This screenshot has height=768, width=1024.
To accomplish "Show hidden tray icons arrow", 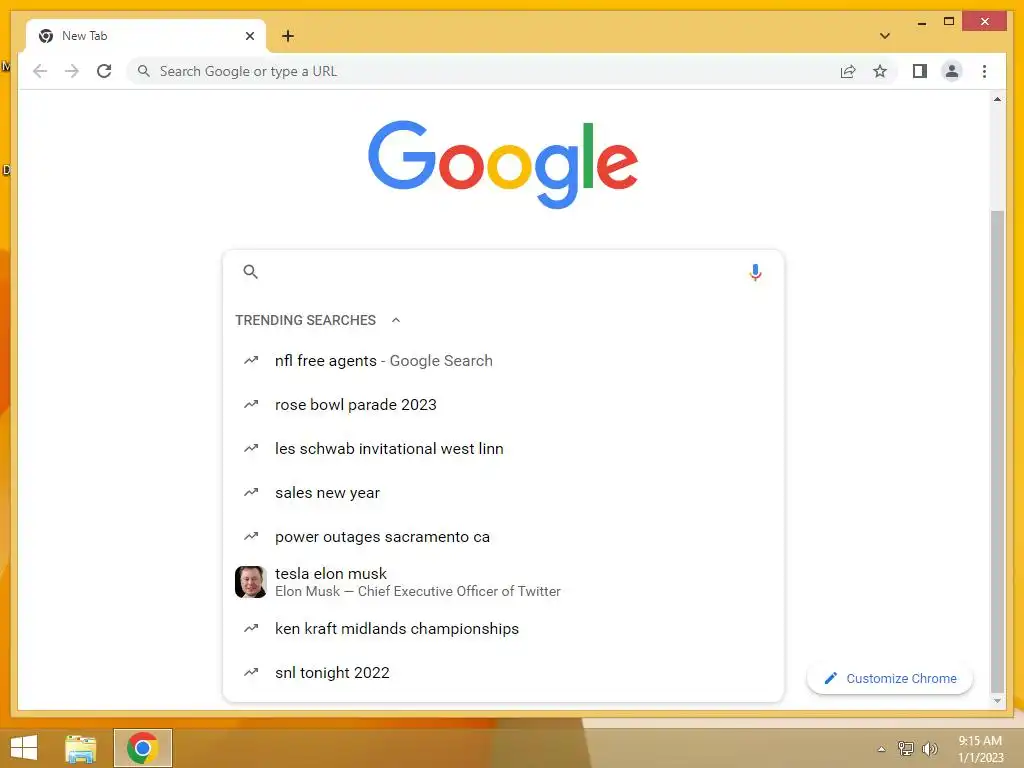I will tap(881, 749).
